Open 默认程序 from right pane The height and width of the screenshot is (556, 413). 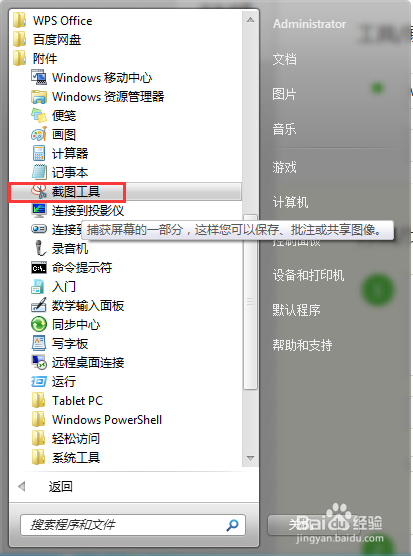pyautogui.click(x=296, y=310)
